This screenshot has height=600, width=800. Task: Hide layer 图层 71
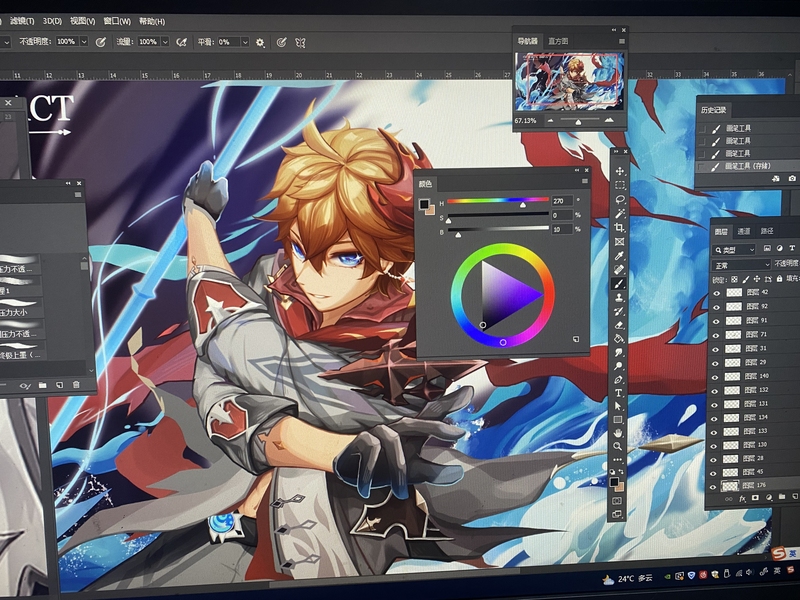(x=716, y=335)
